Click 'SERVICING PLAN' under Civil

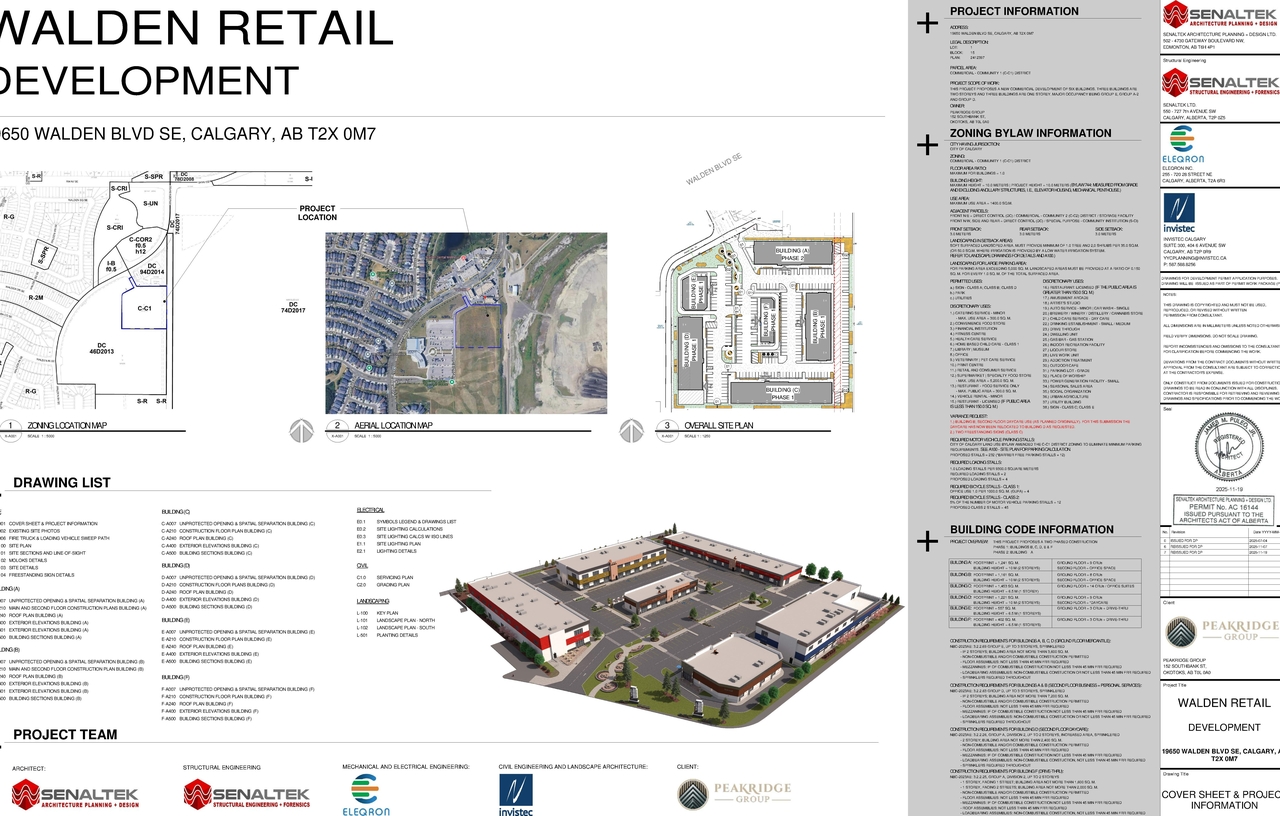coord(396,577)
